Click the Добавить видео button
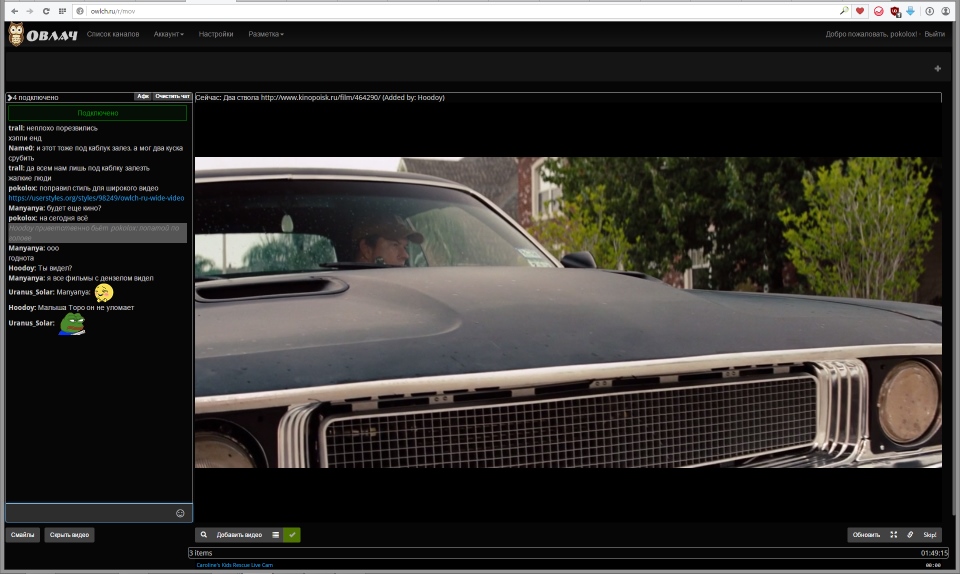 tap(239, 535)
